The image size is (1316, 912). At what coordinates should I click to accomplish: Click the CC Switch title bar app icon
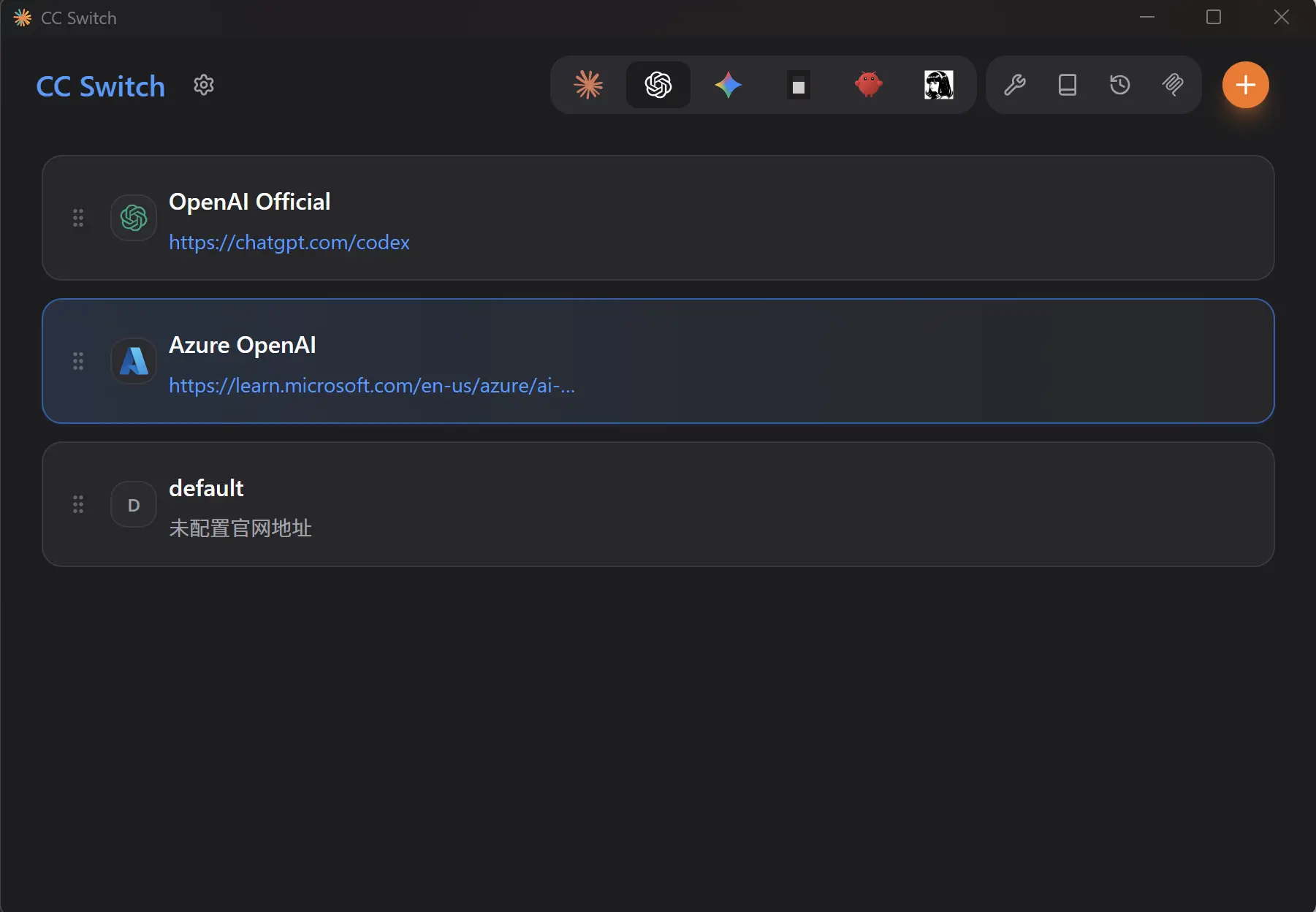(23, 18)
